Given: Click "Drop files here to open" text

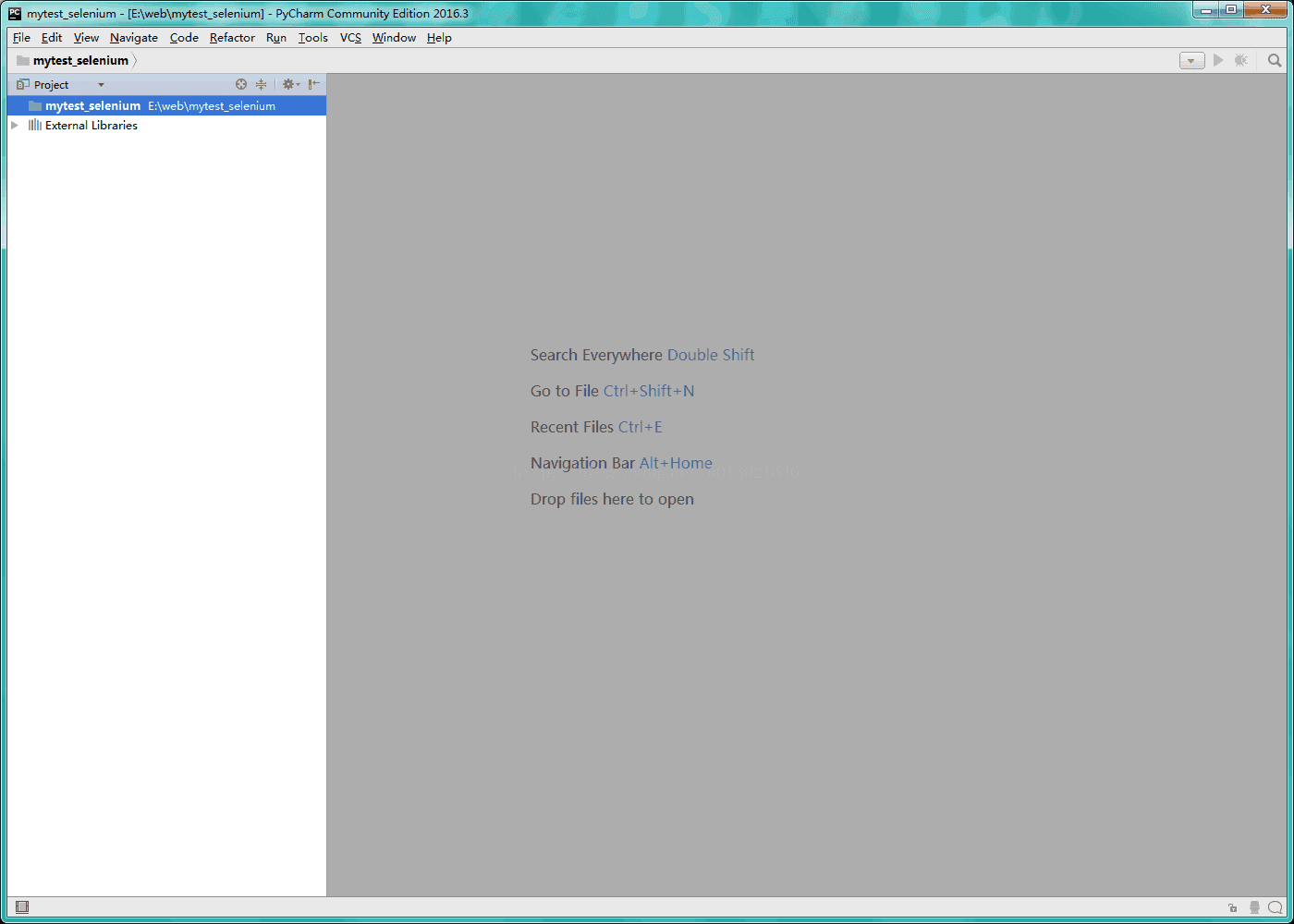Looking at the screenshot, I should (612, 499).
